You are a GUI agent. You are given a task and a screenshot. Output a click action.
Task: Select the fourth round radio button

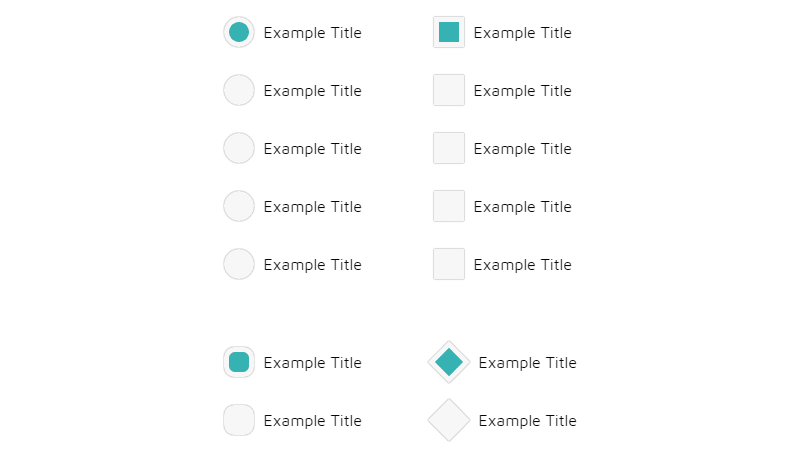239,206
